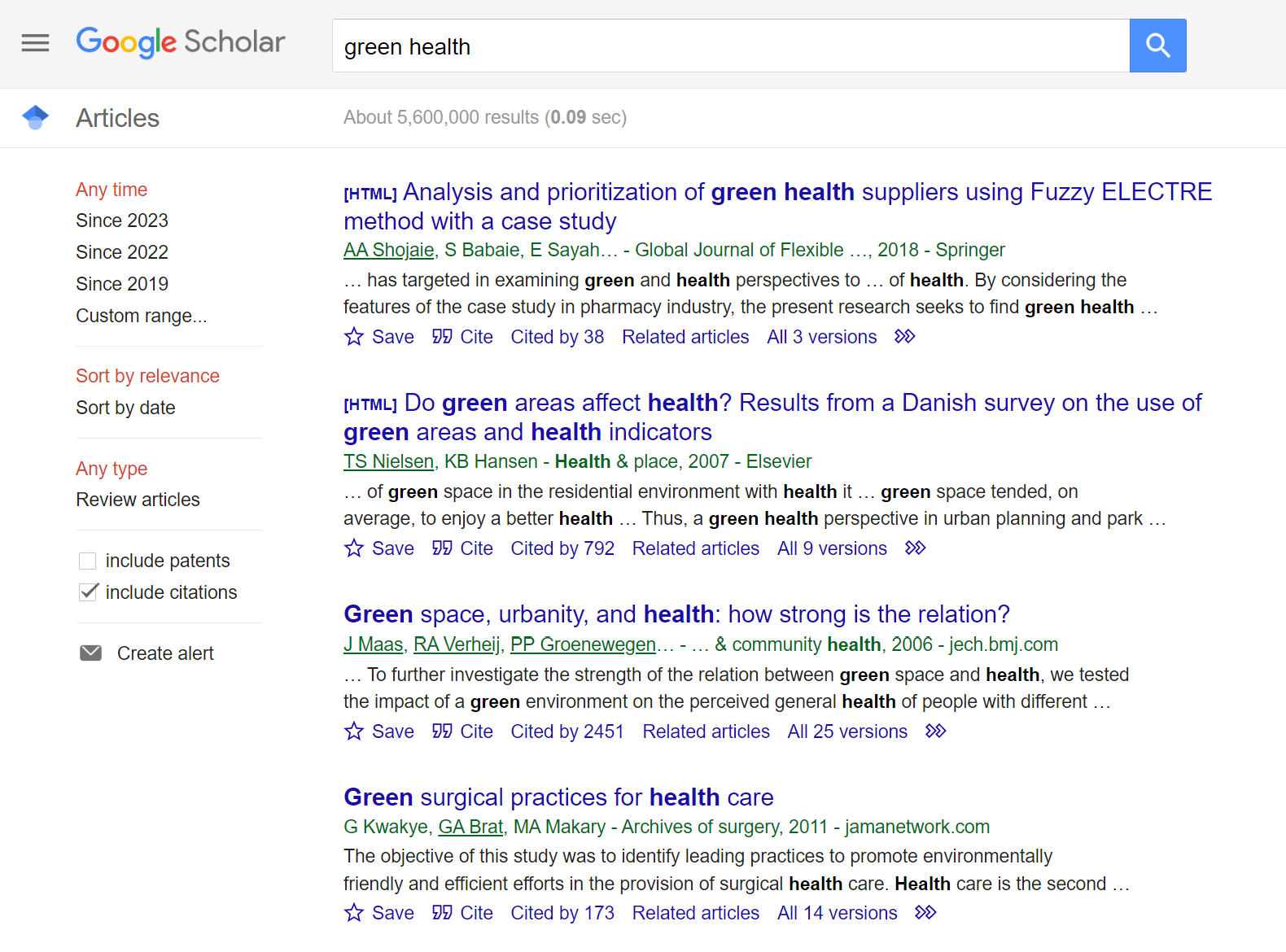Open the hamburger menu
The image size is (1286, 952).
pos(35,43)
